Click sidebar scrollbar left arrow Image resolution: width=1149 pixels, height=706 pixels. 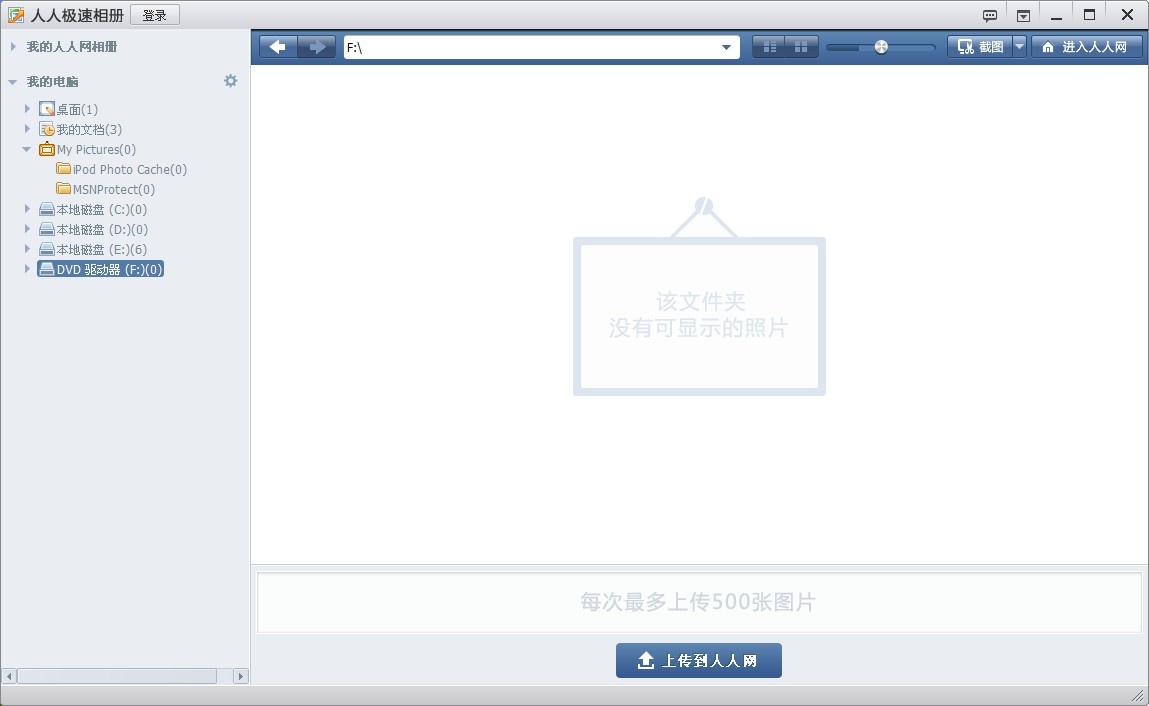[10, 676]
